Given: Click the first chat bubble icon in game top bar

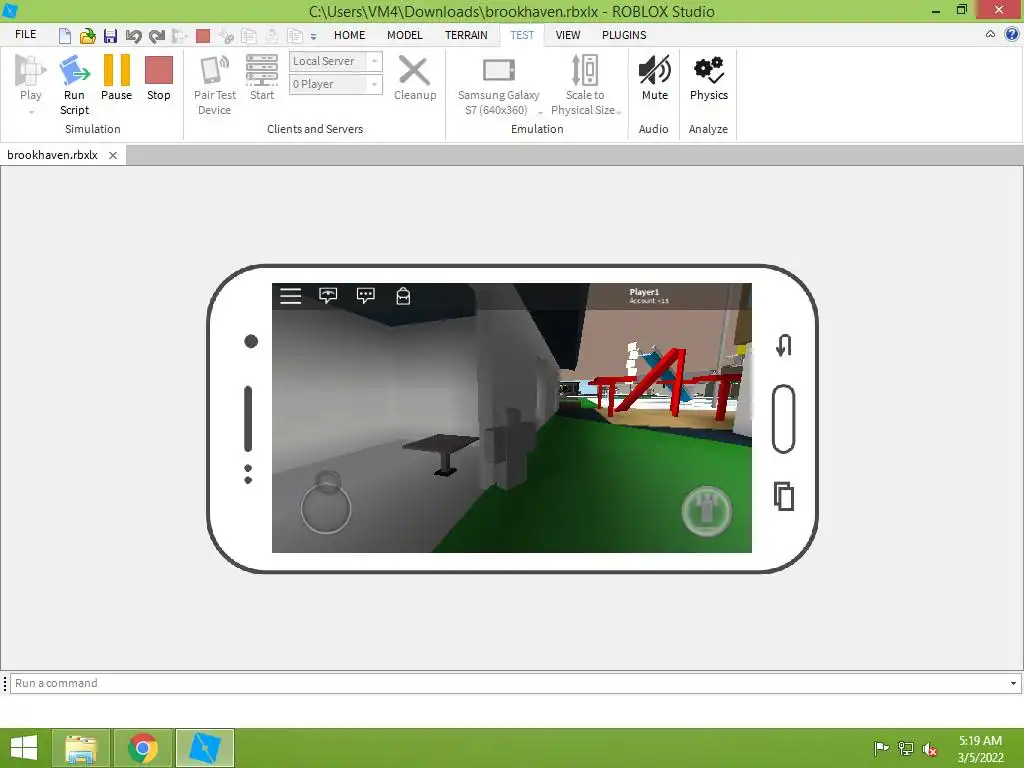Looking at the screenshot, I should point(328,296).
